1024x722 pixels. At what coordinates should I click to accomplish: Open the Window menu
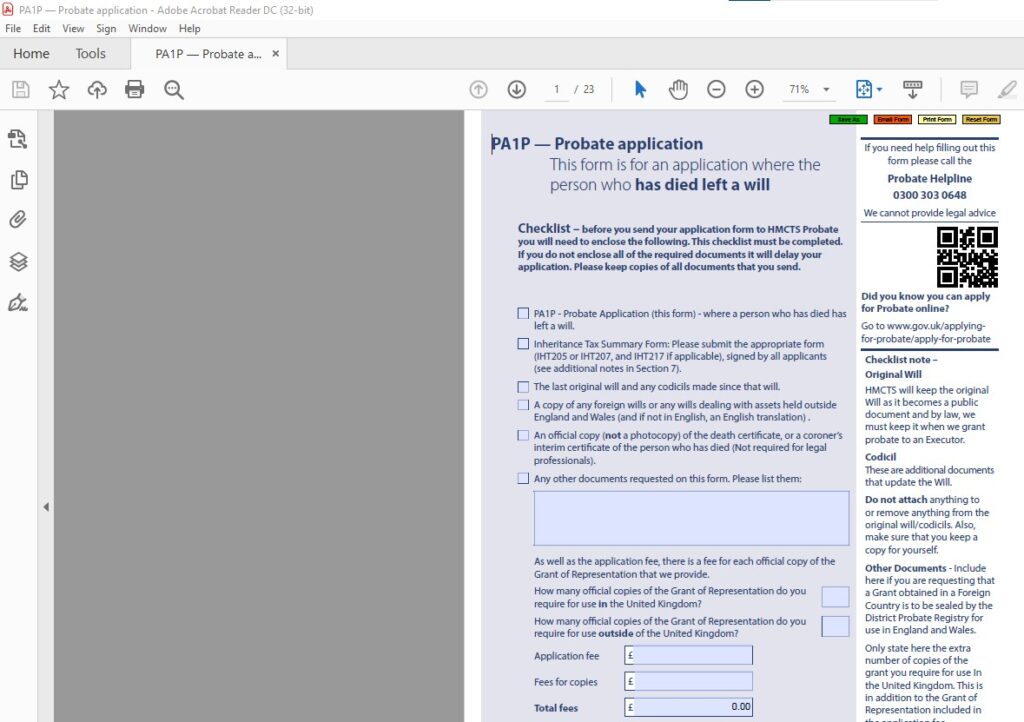click(x=147, y=29)
